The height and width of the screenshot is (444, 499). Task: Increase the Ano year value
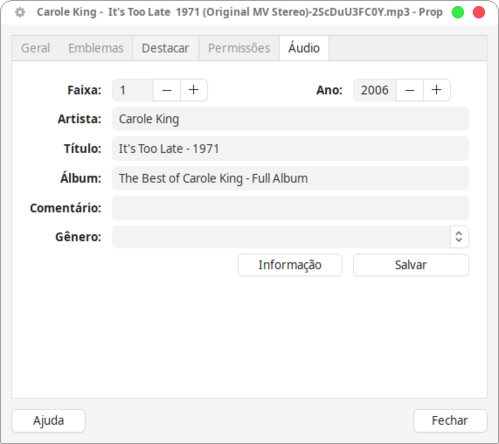tap(437, 90)
